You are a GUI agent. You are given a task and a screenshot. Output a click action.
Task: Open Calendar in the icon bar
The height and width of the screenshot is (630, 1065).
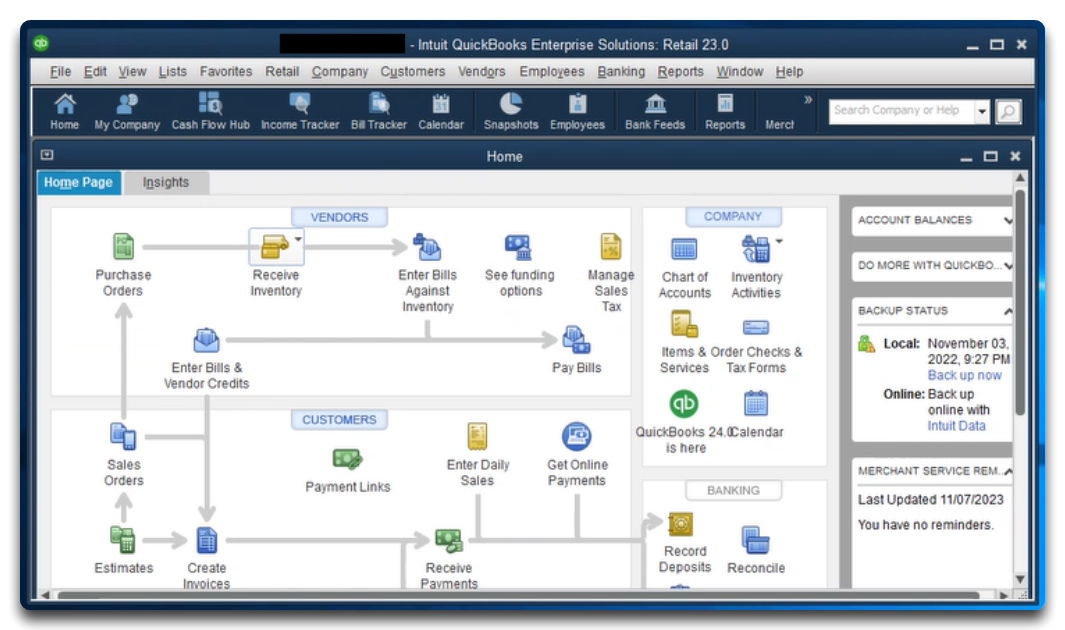click(441, 112)
